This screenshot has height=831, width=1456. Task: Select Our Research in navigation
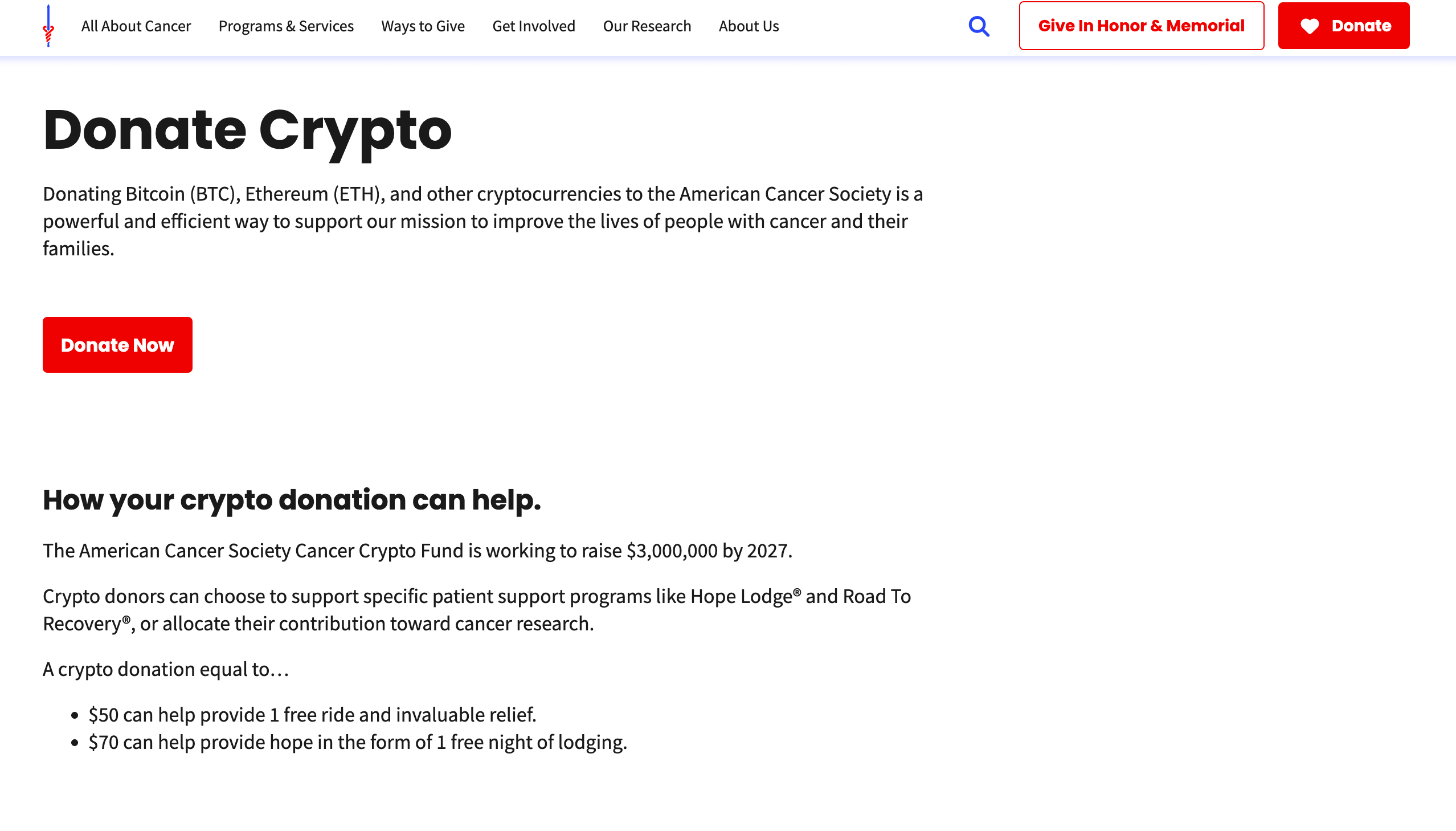[x=647, y=26]
